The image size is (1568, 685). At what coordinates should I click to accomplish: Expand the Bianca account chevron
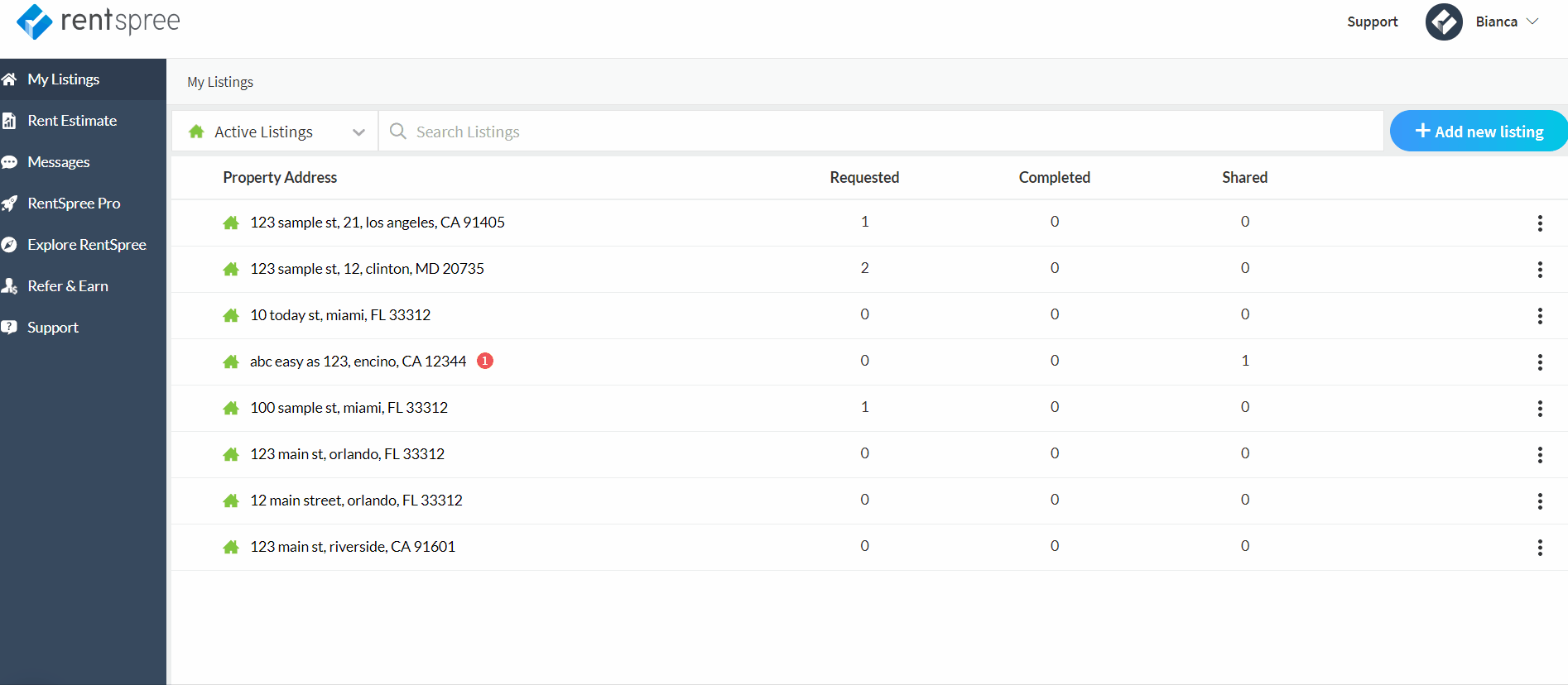click(x=1532, y=22)
